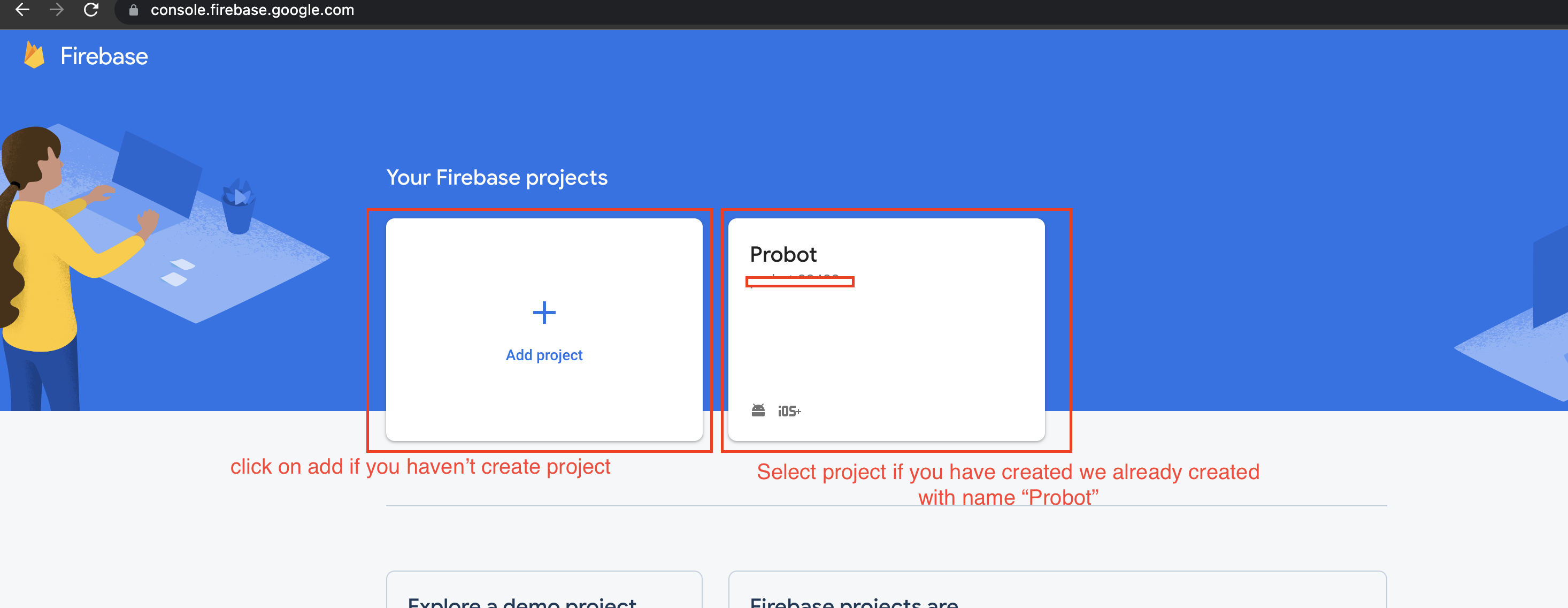
Task: Click the Android icon on the Probot card
Action: pos(758,411)
